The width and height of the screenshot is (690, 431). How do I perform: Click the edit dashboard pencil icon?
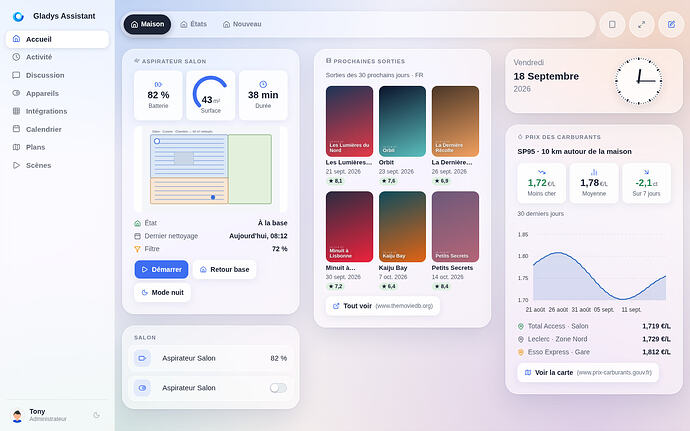672,25
